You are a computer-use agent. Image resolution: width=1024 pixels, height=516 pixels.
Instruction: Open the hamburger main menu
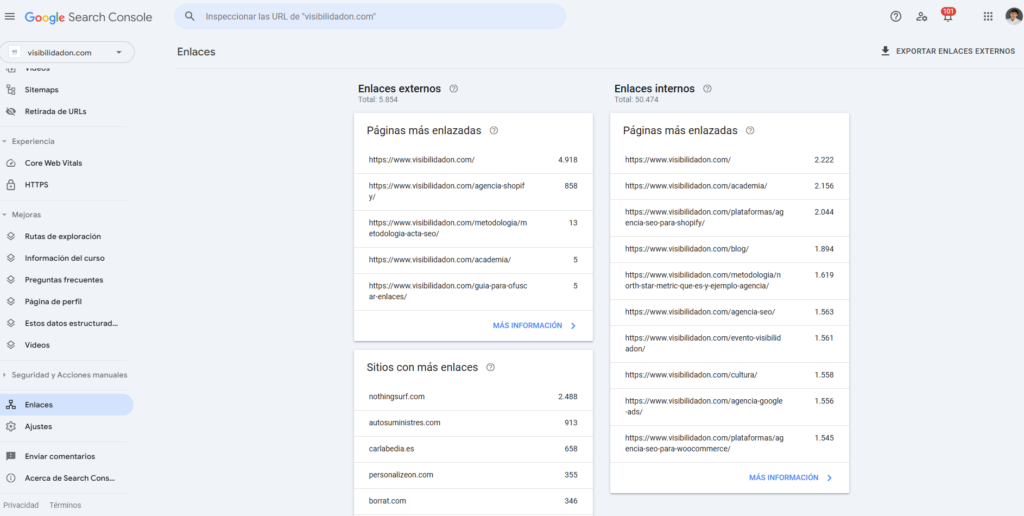coord(10,17)
